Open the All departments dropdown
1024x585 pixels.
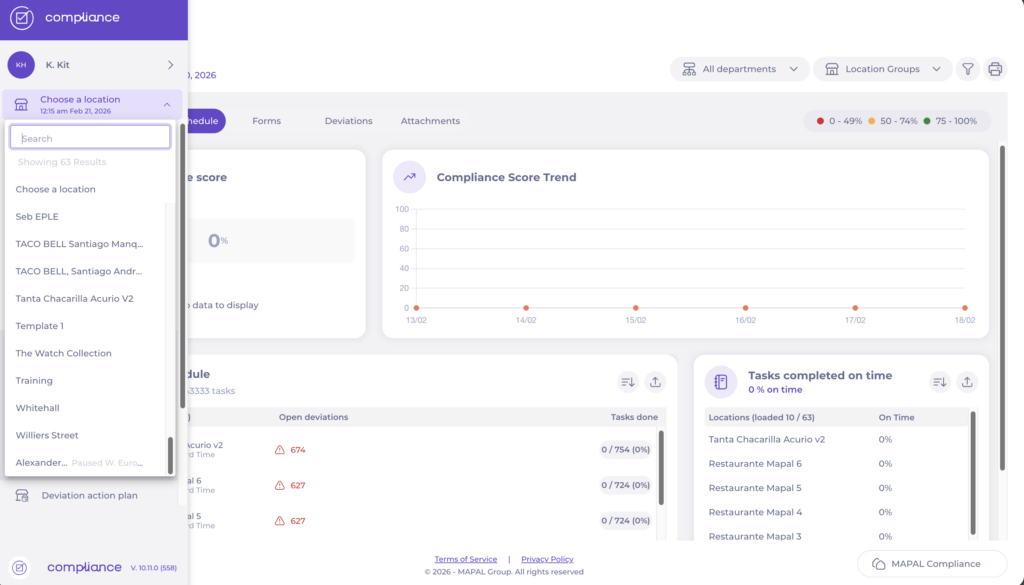pyautogui.click(x=739, y=69)
